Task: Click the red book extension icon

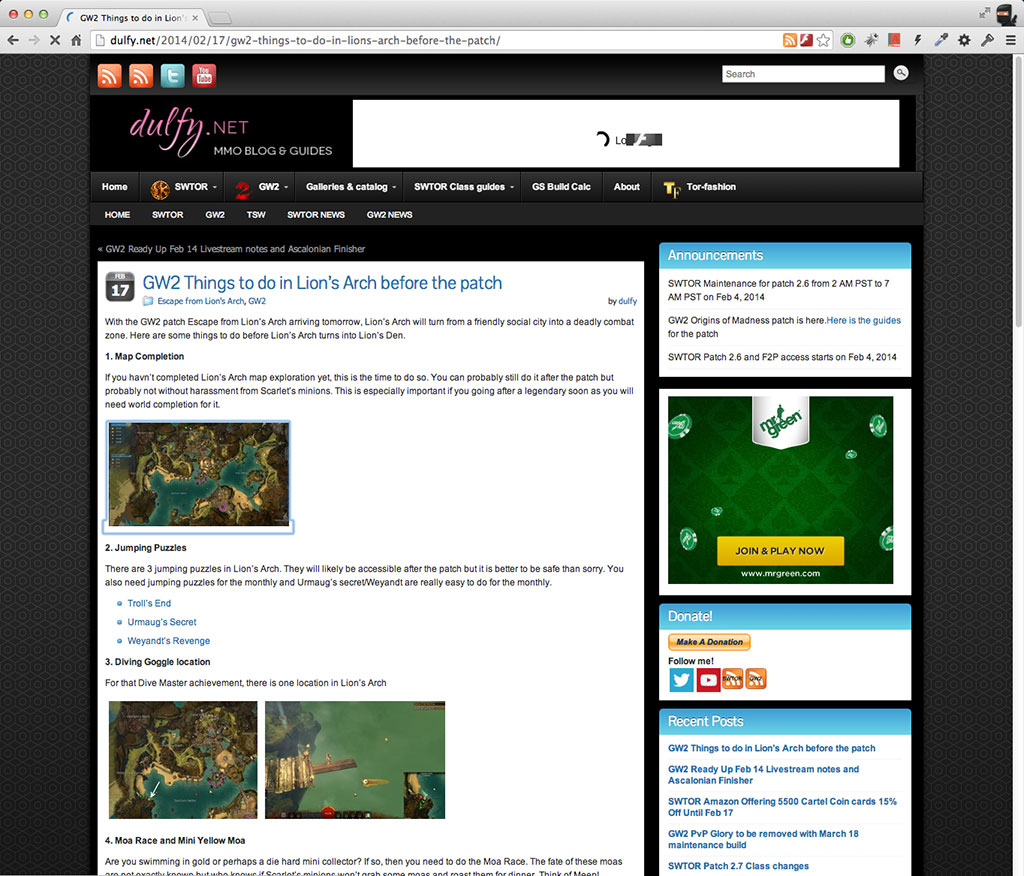Action: [x=894, y=41]
